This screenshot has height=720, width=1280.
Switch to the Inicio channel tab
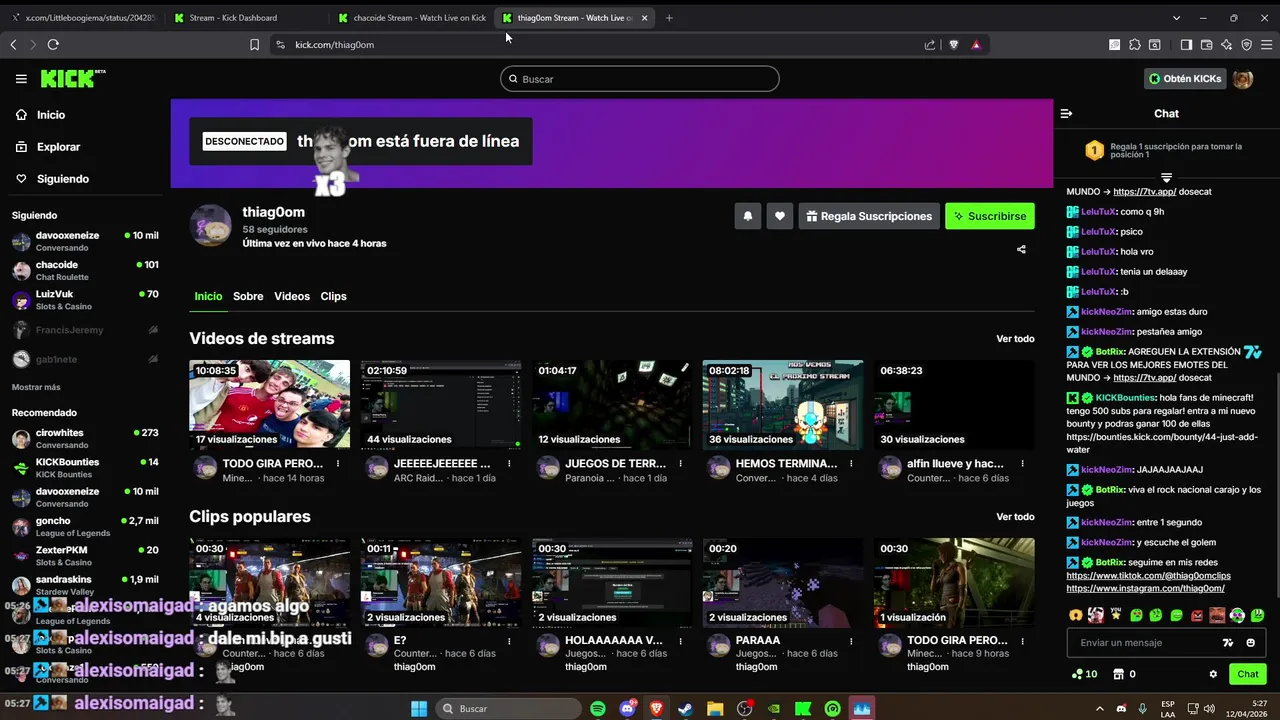point(208,296)
